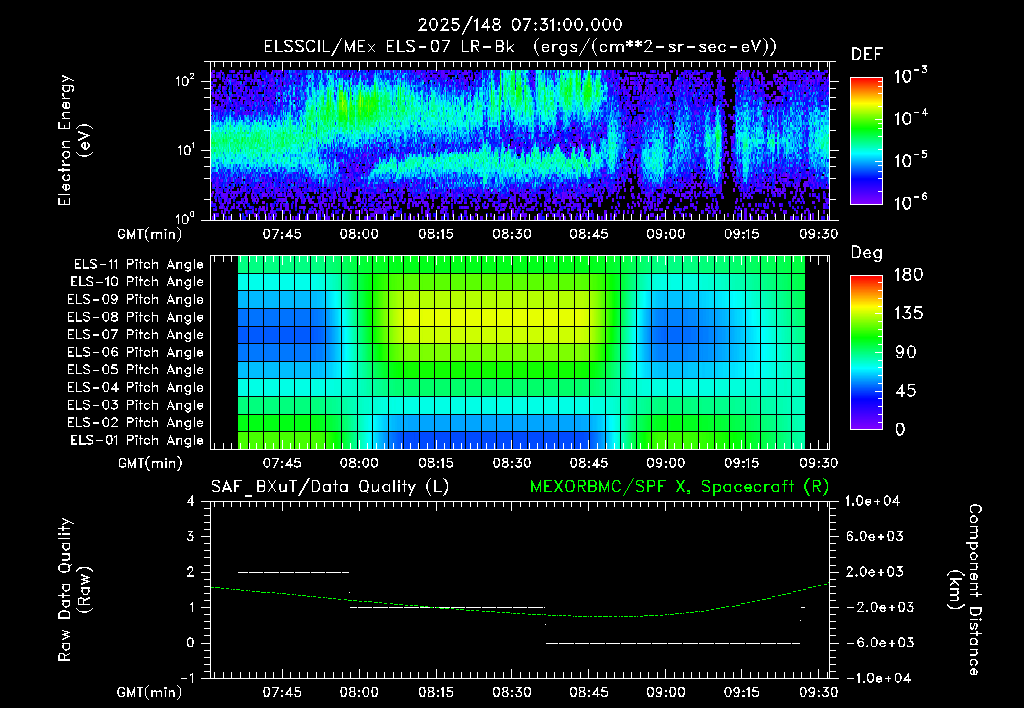Click the 2.0e+03 component distance tick
This screenshot has height=708, width=1024.
coord(875,571)
